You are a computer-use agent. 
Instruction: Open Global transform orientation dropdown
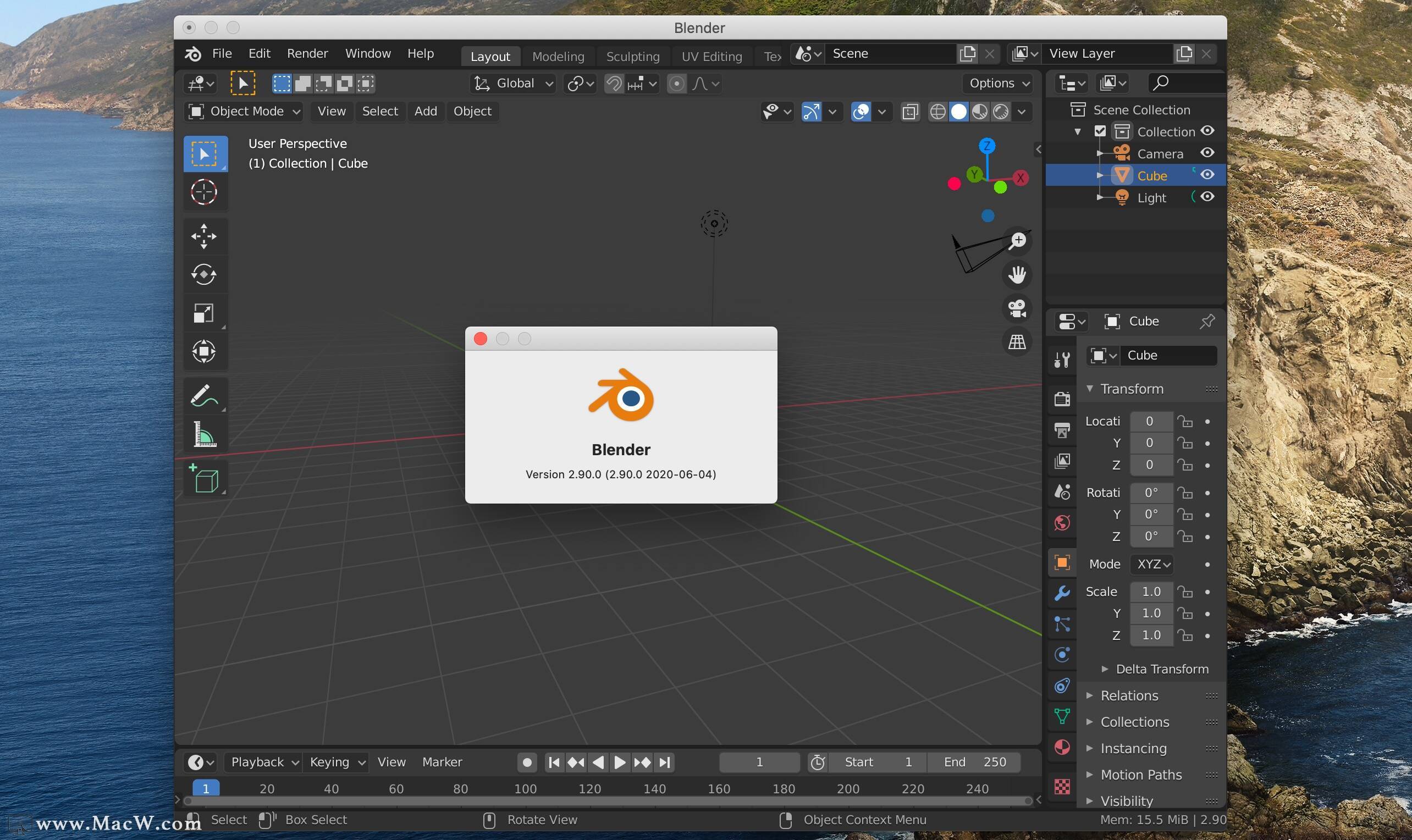point(512,84)
